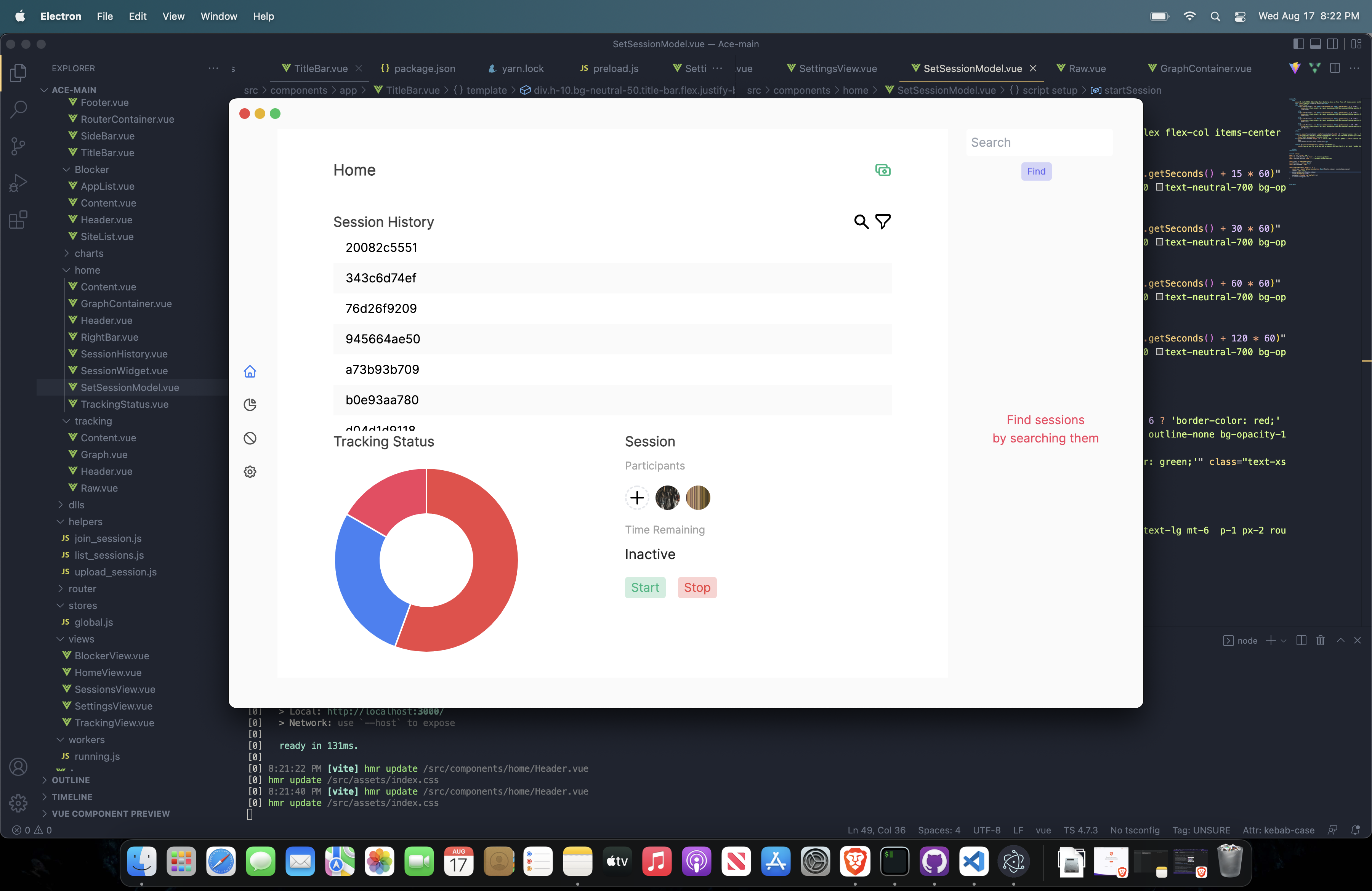Viewport: 1372px width, 891px height.
Task: Click the Find button under search
Action: 1036,171
